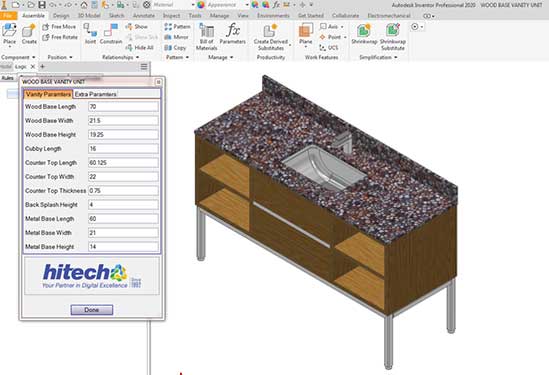
Task: Click the Back Splash Height field
Action: (123, 205)
